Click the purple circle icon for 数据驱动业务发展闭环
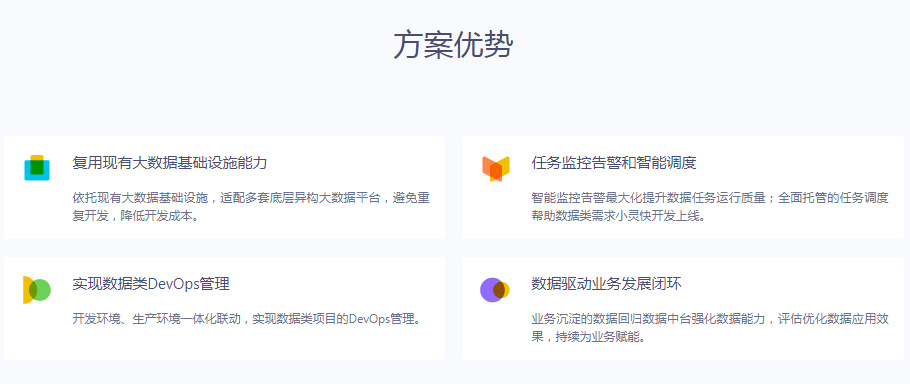Image resolution: width=910 pixels, height=384 pixels. [x=495, y=289]
